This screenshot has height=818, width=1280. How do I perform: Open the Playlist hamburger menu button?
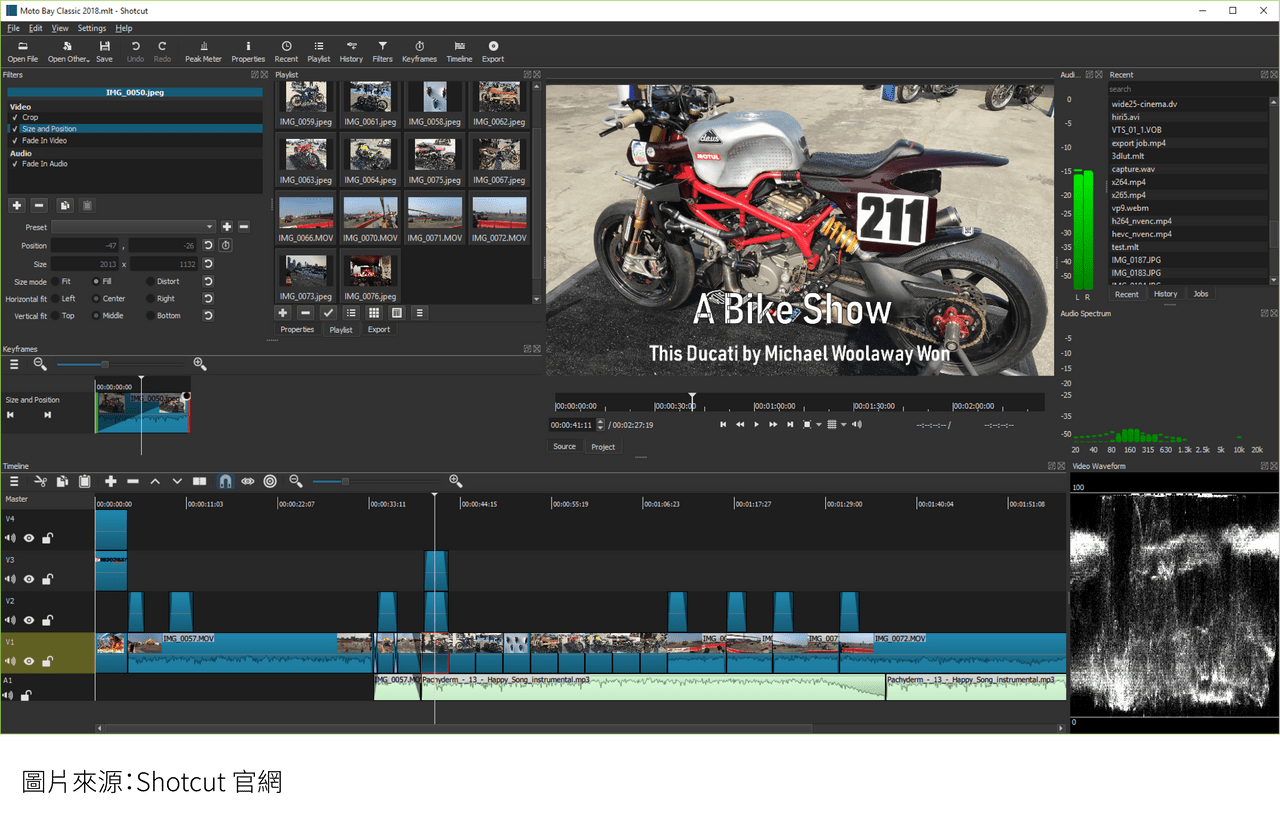click(x=419, y=313)
